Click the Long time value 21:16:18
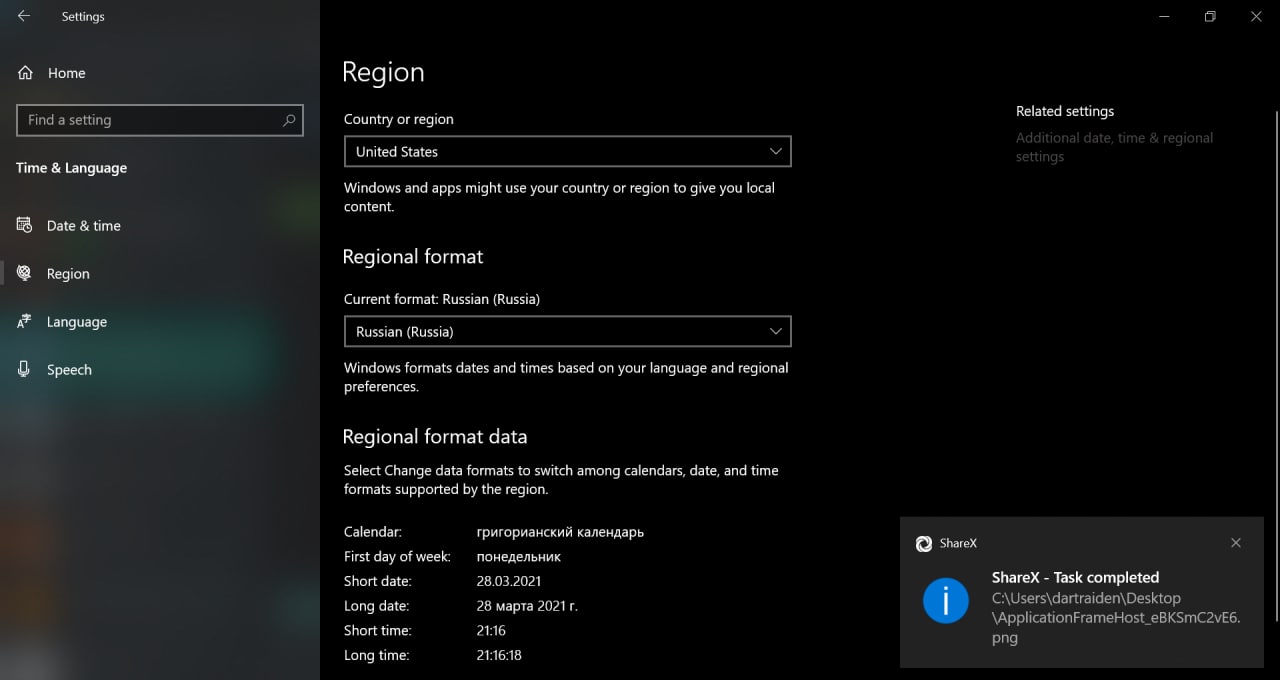 click(499, 655)
